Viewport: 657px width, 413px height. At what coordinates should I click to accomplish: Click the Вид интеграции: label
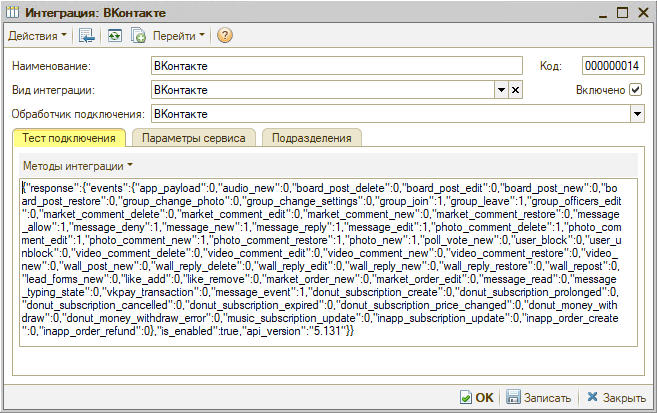(53, 90)
